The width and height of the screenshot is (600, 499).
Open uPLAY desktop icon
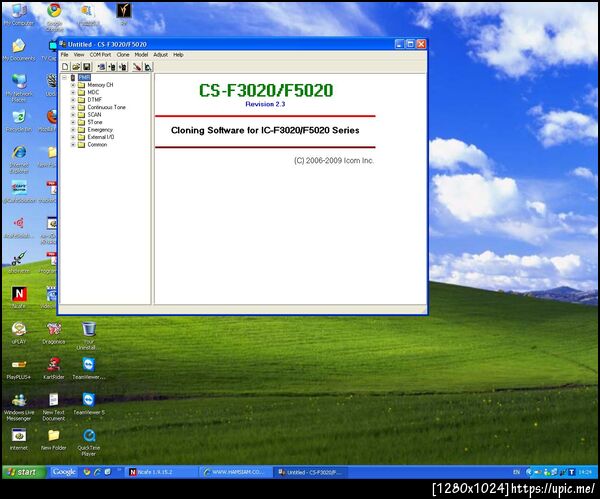pos(18,333)
